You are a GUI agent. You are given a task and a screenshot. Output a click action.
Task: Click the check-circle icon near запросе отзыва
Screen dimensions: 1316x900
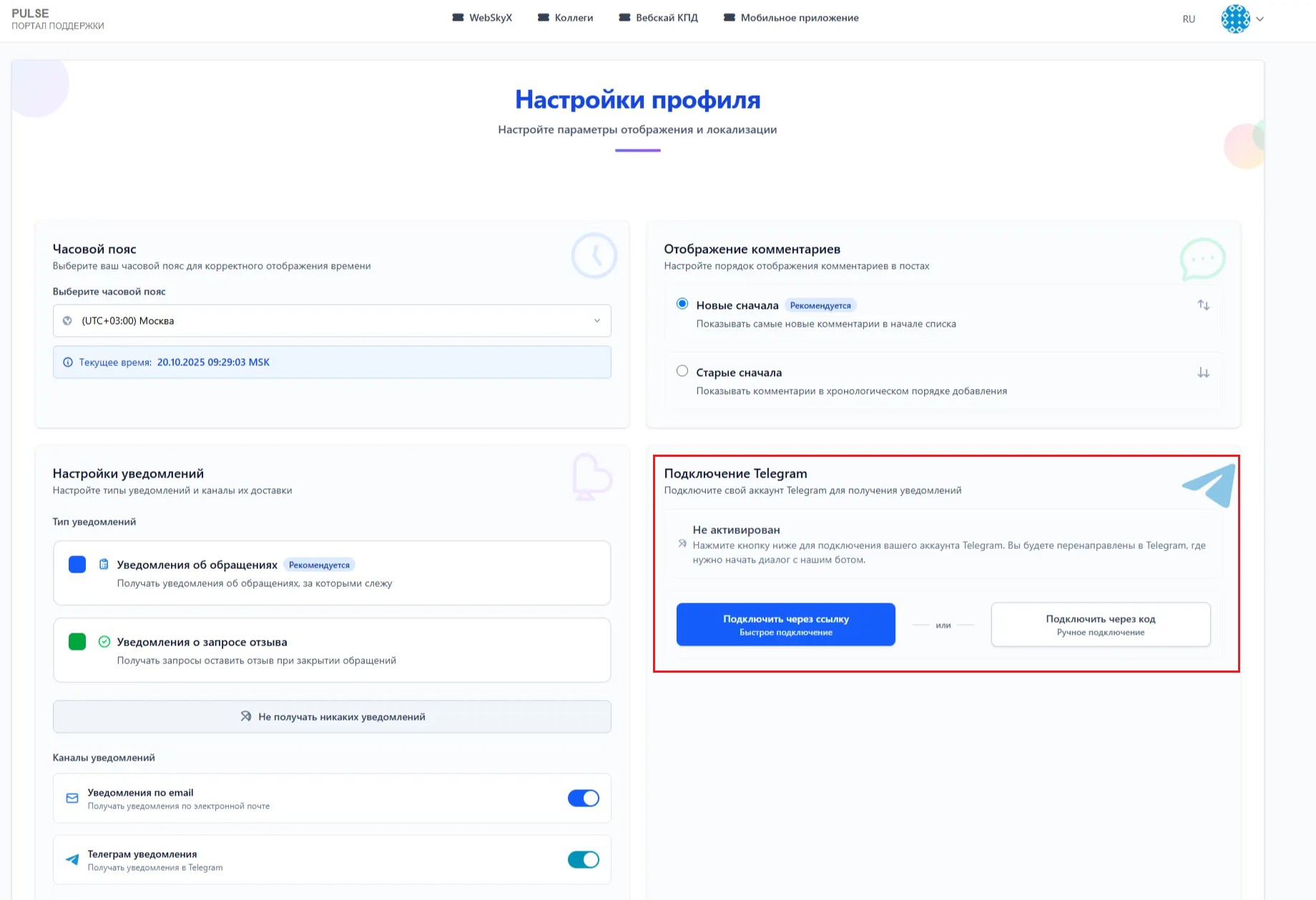click(104, 642)
